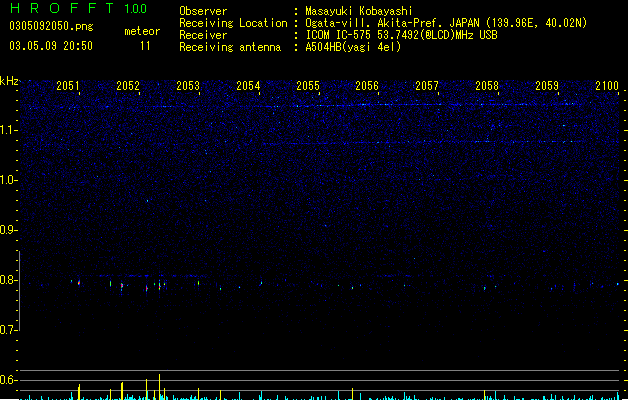Image resolution: width=629 pixels, height=400 pixels.
Task: Select the 2059 time axis label
Action: pos(547,85)
